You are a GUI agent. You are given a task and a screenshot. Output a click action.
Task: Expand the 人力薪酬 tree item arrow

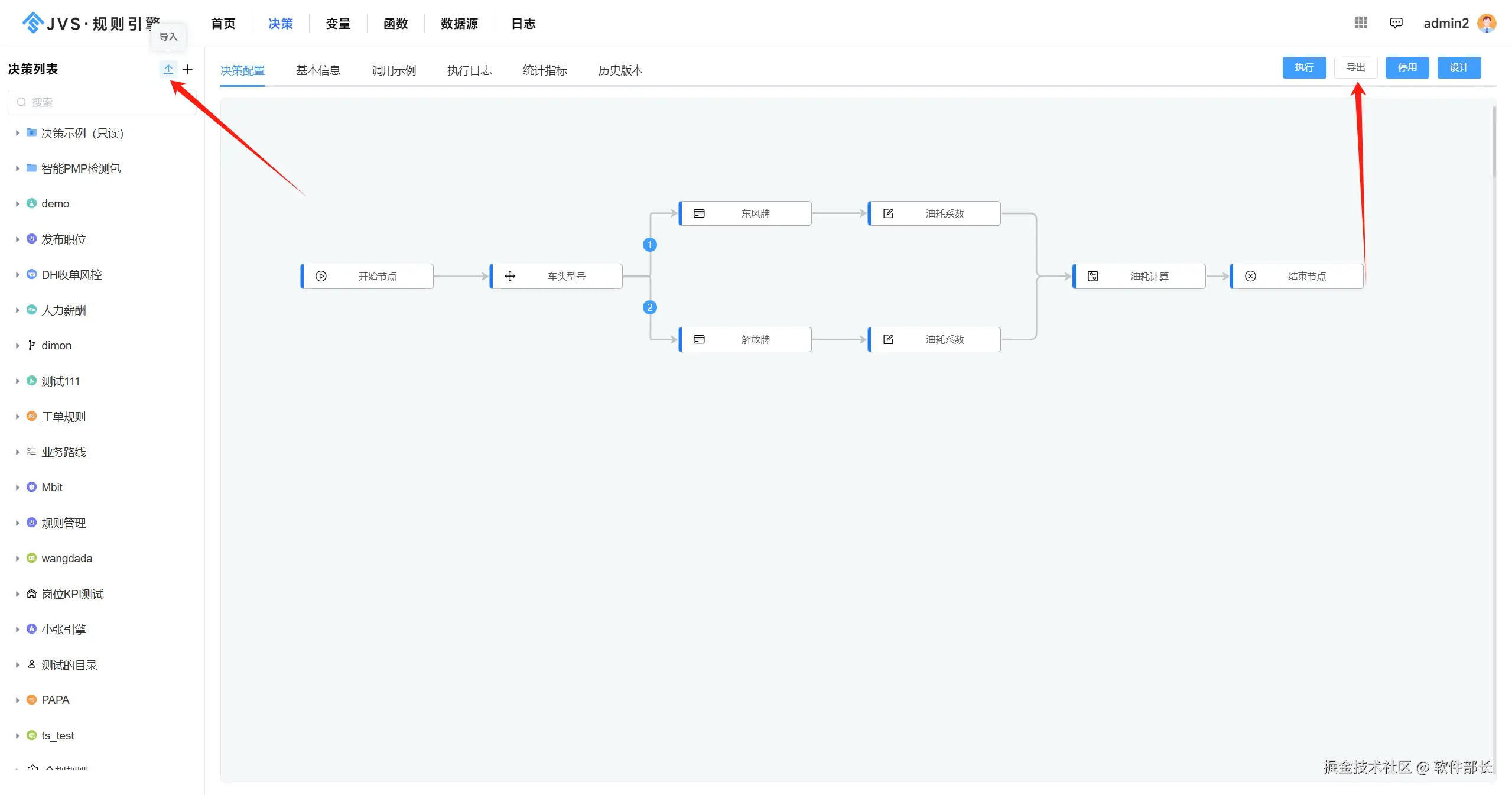(18, 310)
